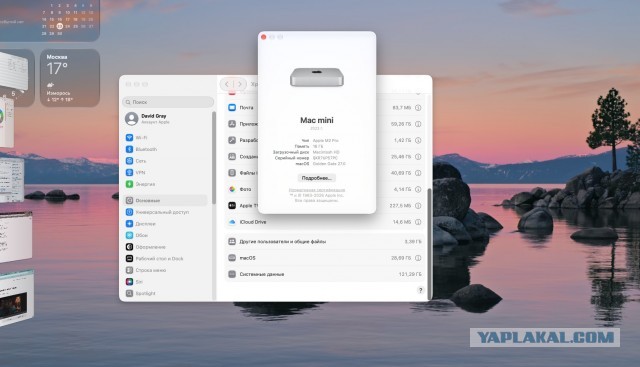Image resolution: width=640 pixels, height=367 pixels.
Task: Show info for the 227,5 МБ row
Action: pyautogui.click(x=418, y=206)
